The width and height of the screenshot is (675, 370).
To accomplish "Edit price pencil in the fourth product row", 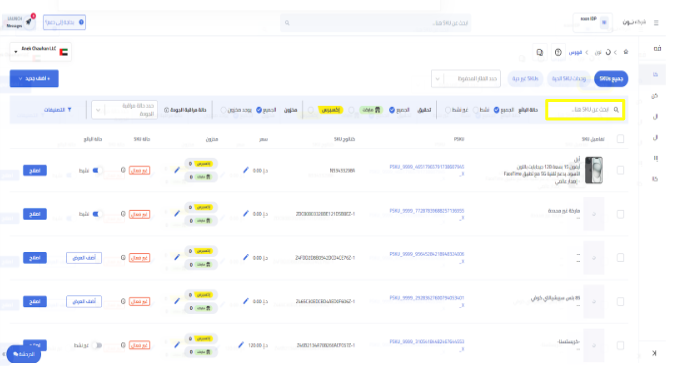I will 245,301.
